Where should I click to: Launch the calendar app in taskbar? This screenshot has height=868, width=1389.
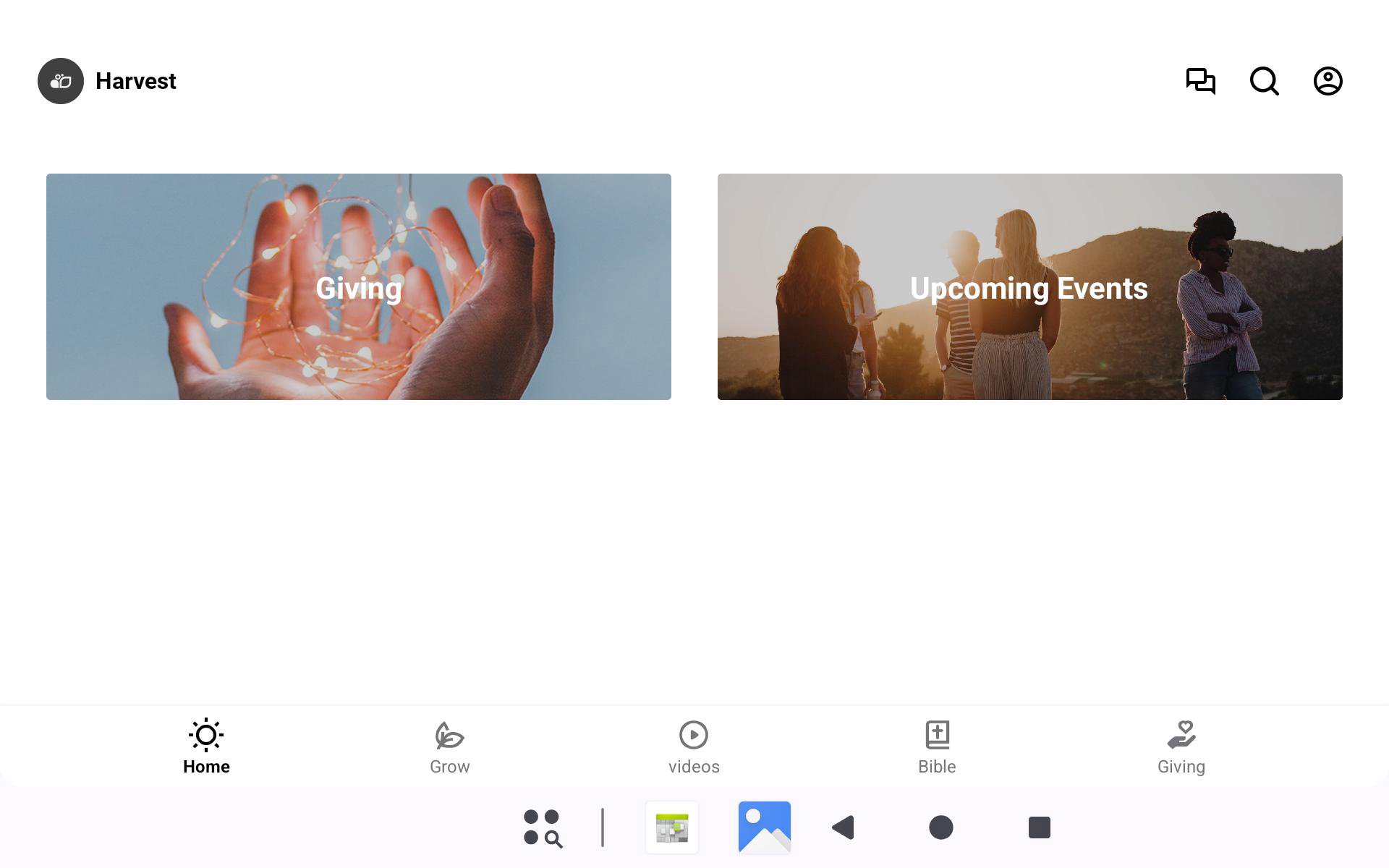pos(672,827)
